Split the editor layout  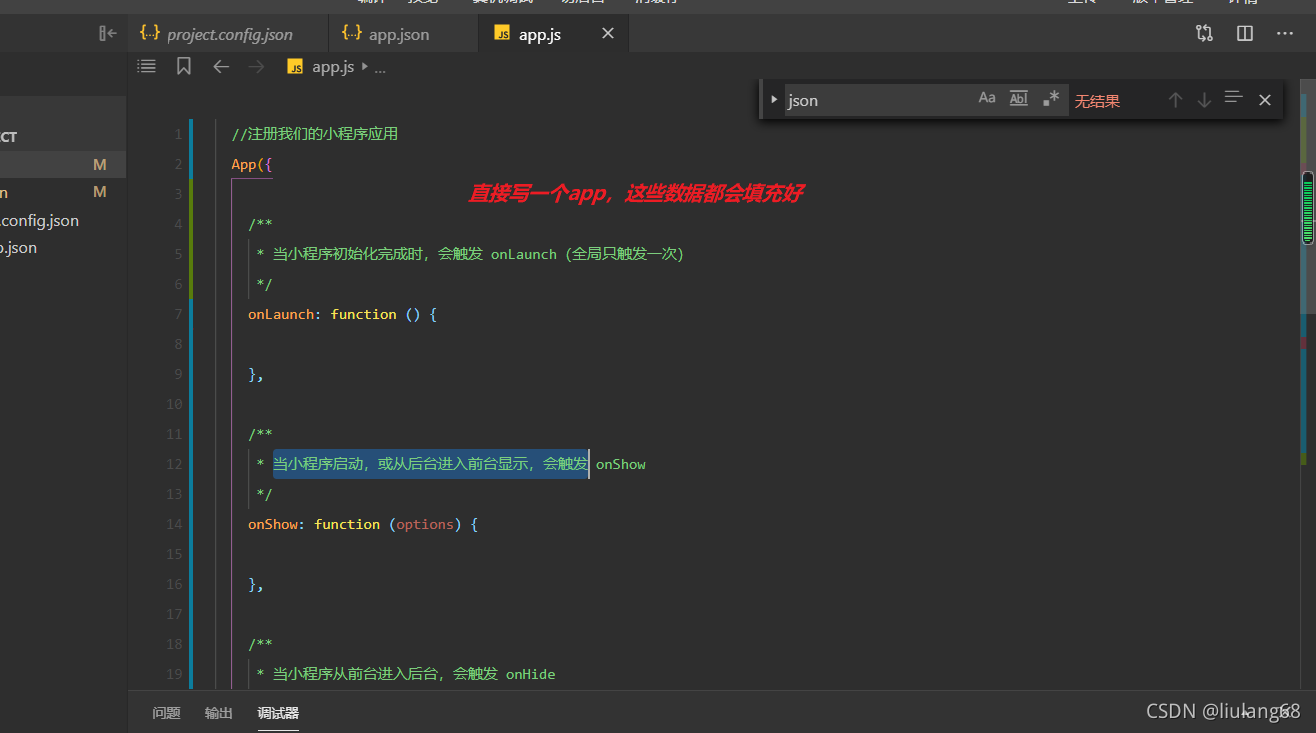(1245, 33)
